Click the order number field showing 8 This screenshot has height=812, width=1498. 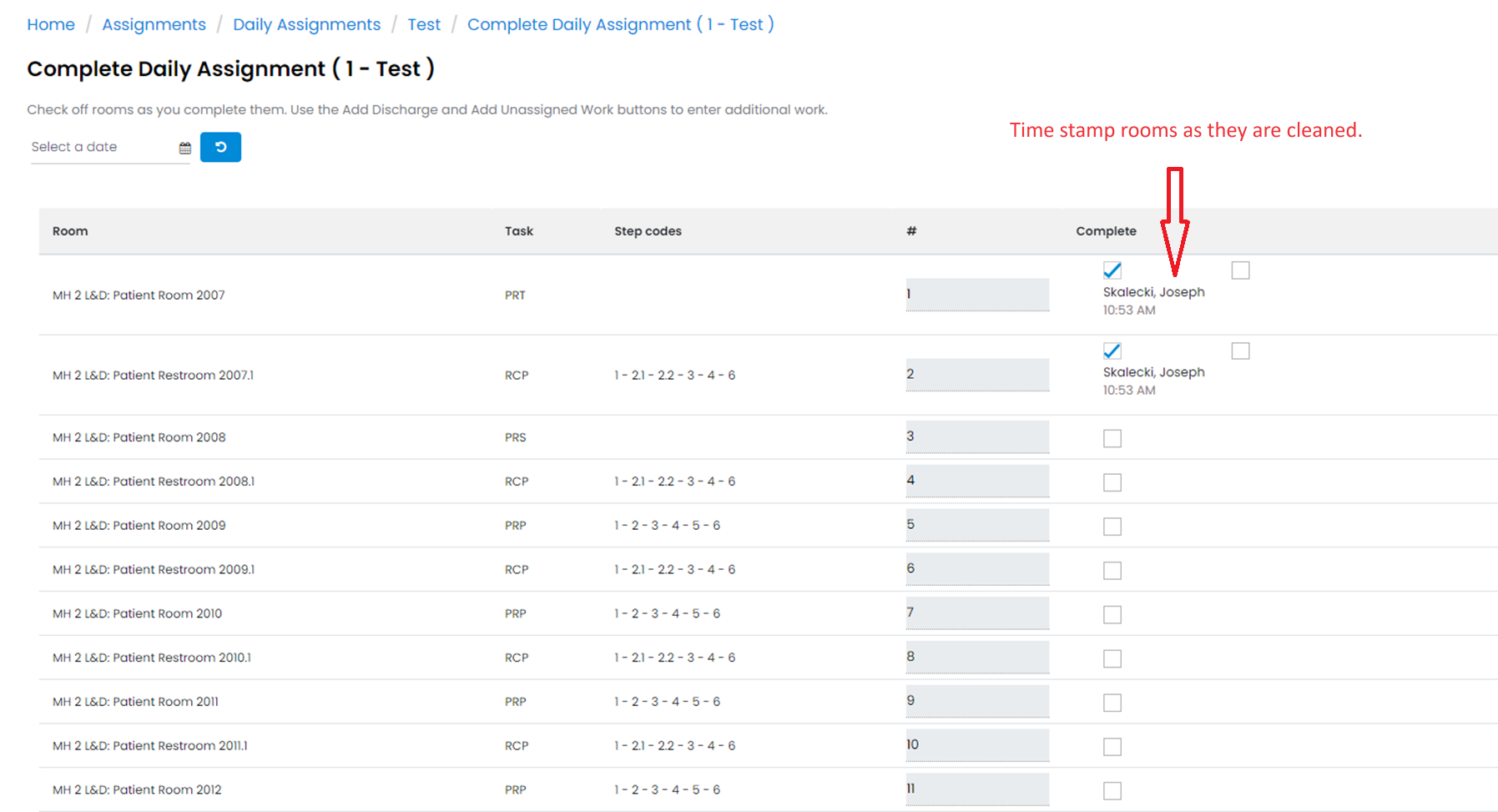coord(977,658)
